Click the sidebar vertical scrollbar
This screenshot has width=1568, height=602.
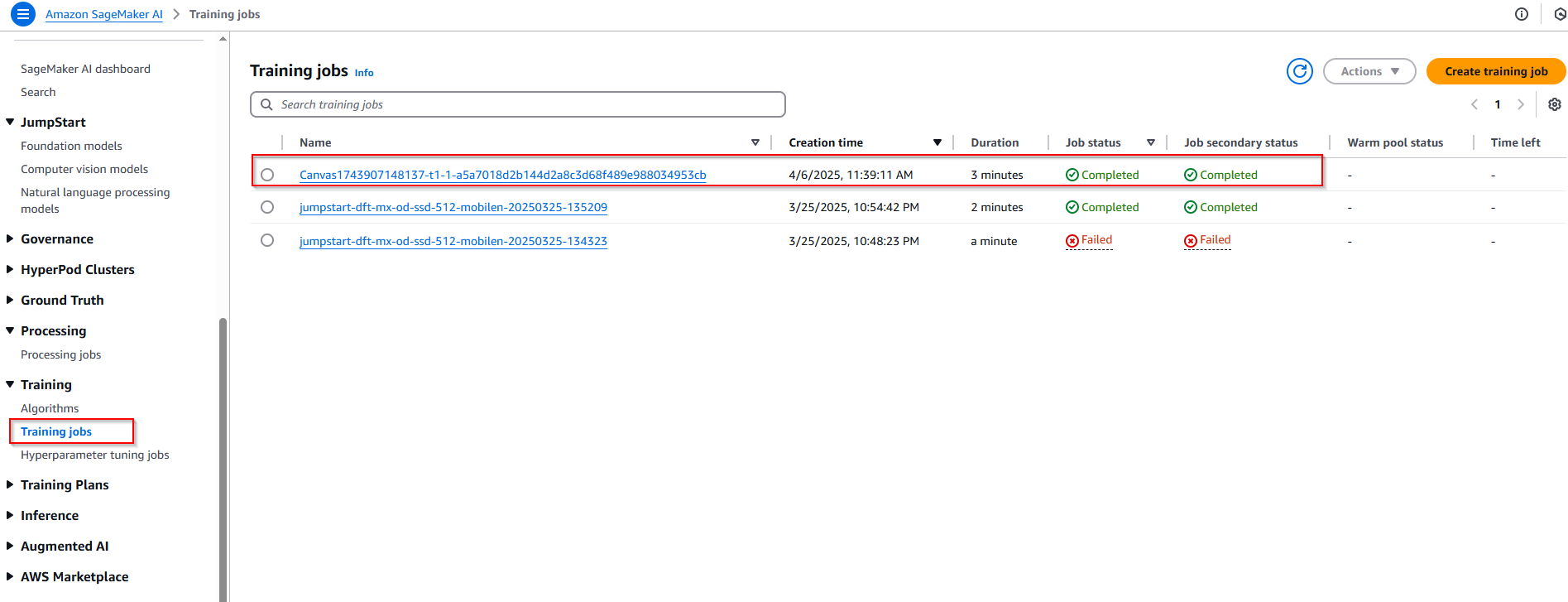[x=222, y=460]
